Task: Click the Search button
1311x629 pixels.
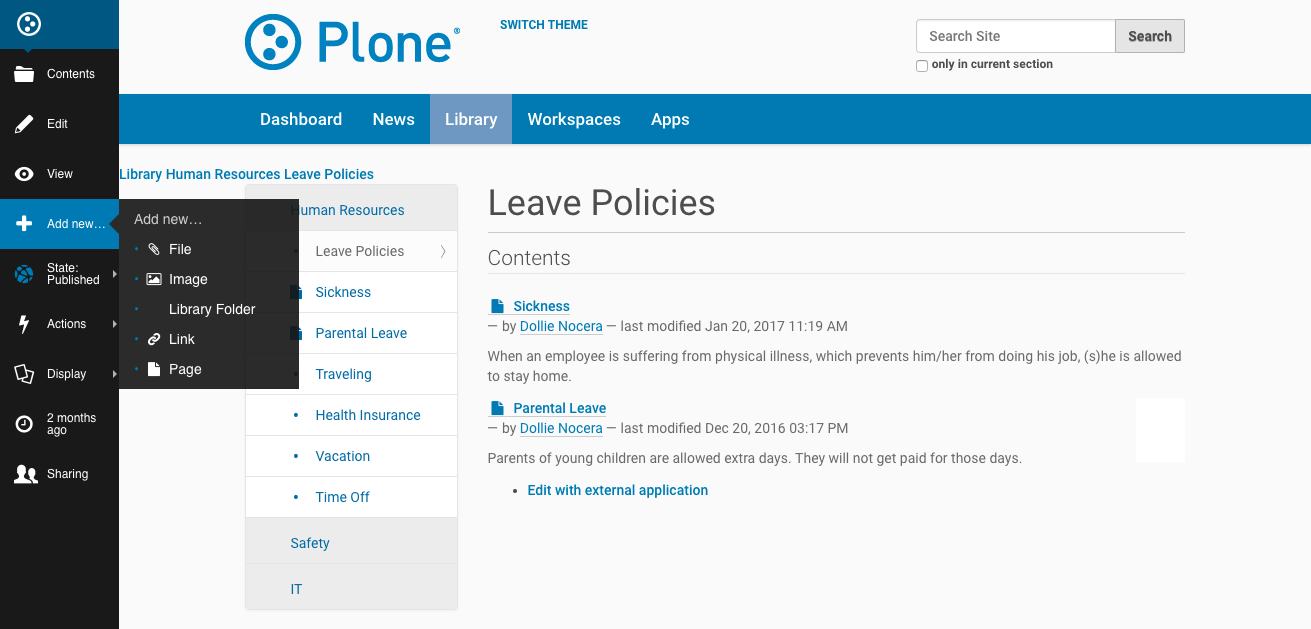Action: [x=1149, y=36]
